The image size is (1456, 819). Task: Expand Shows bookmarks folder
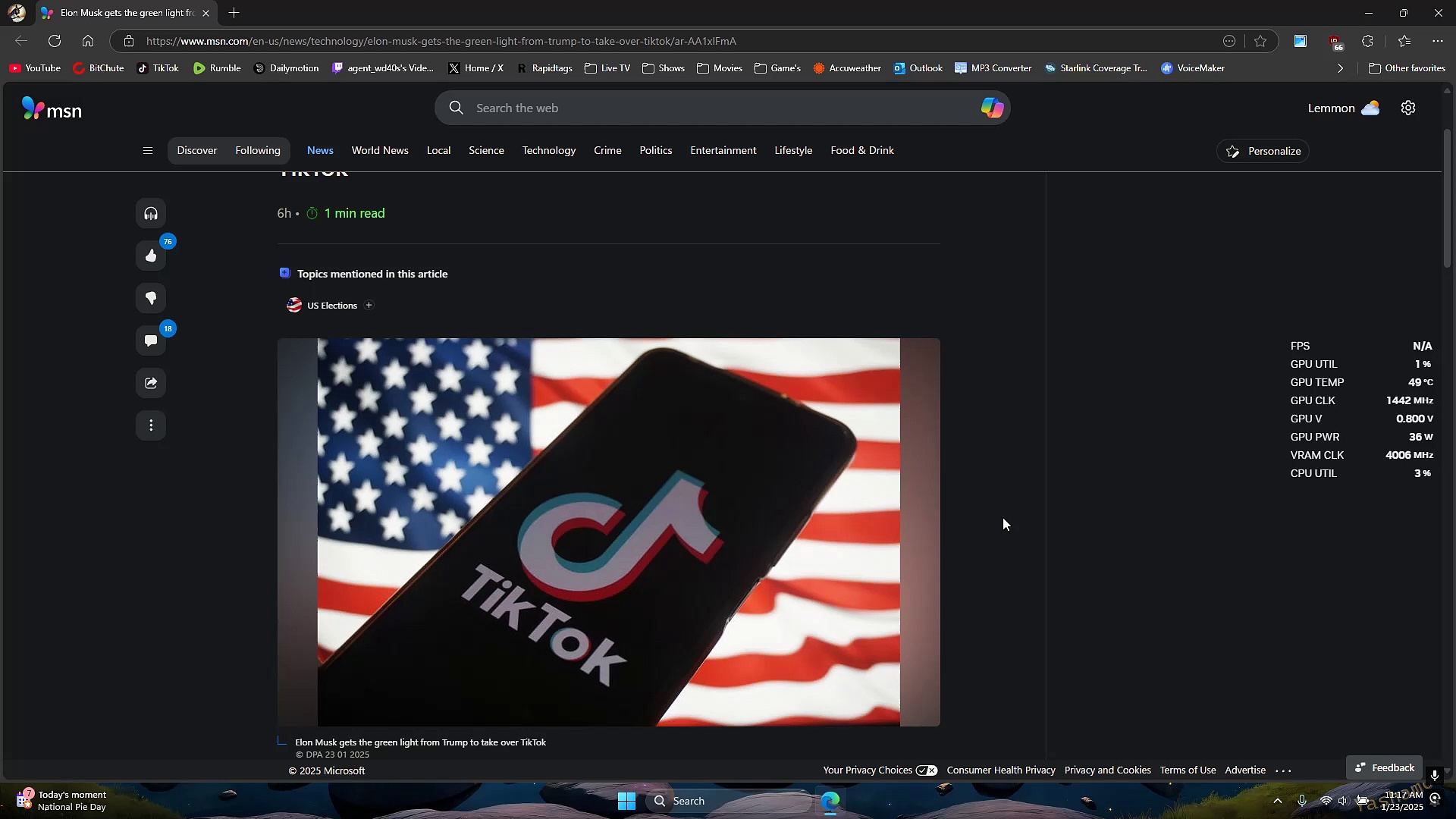(664, 68)
